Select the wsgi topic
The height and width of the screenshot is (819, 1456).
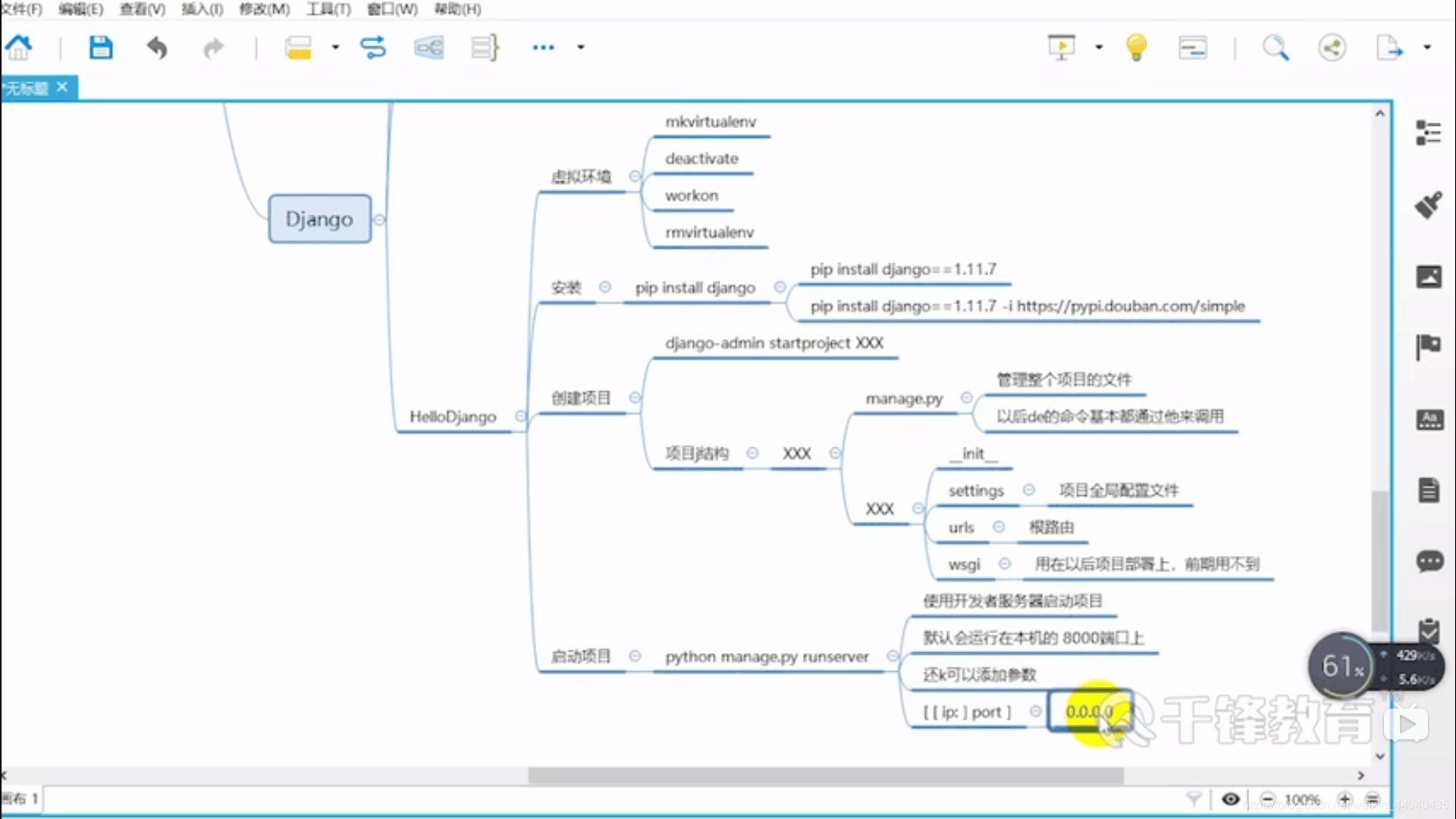(964, 564)
